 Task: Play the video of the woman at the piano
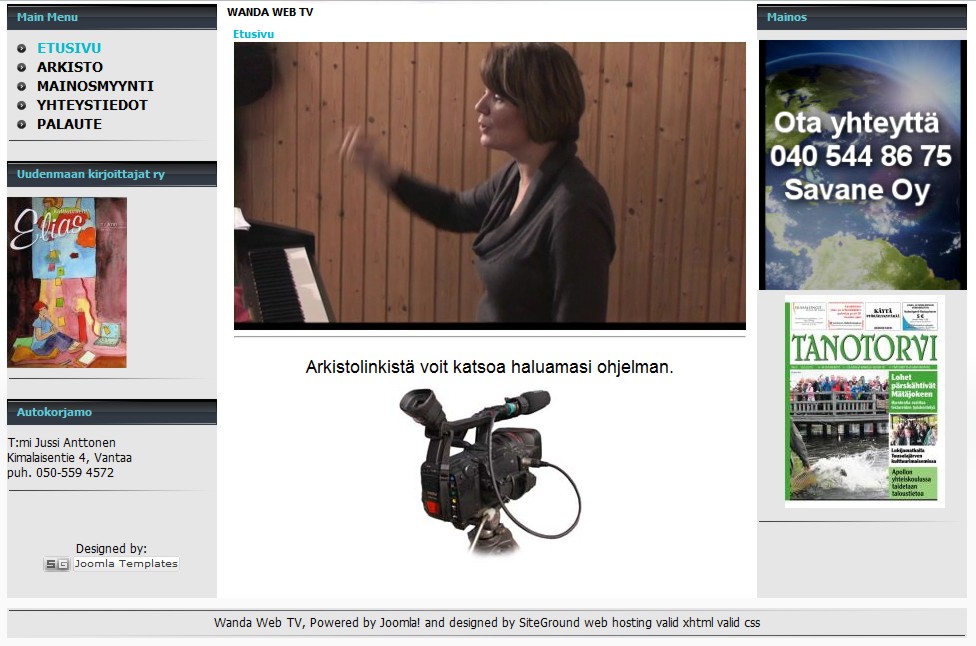[x=490, y=185]
